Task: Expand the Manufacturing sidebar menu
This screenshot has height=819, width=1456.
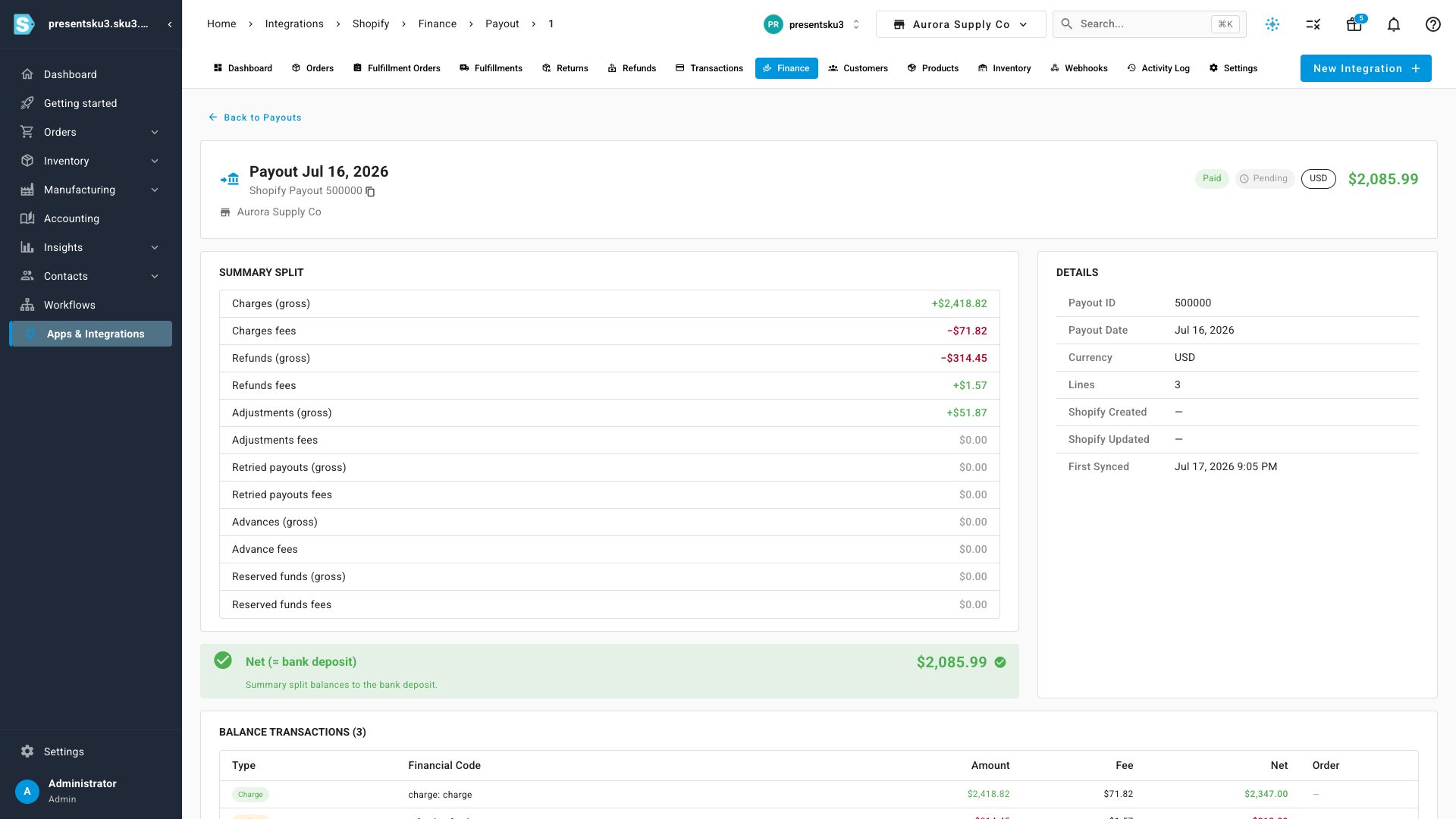Action: [x=155, y=190]
